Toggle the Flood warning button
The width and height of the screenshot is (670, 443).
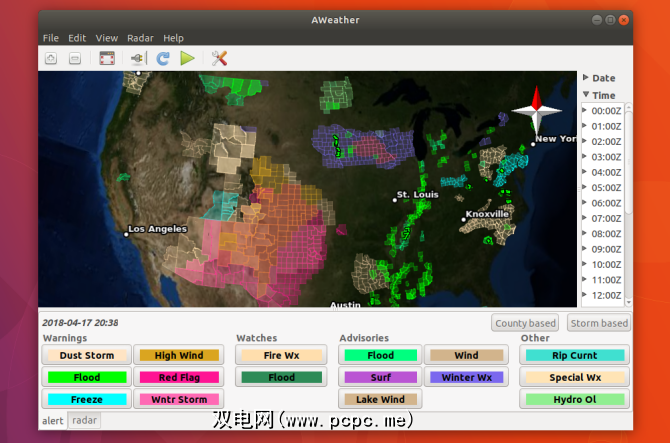[87, 377]
